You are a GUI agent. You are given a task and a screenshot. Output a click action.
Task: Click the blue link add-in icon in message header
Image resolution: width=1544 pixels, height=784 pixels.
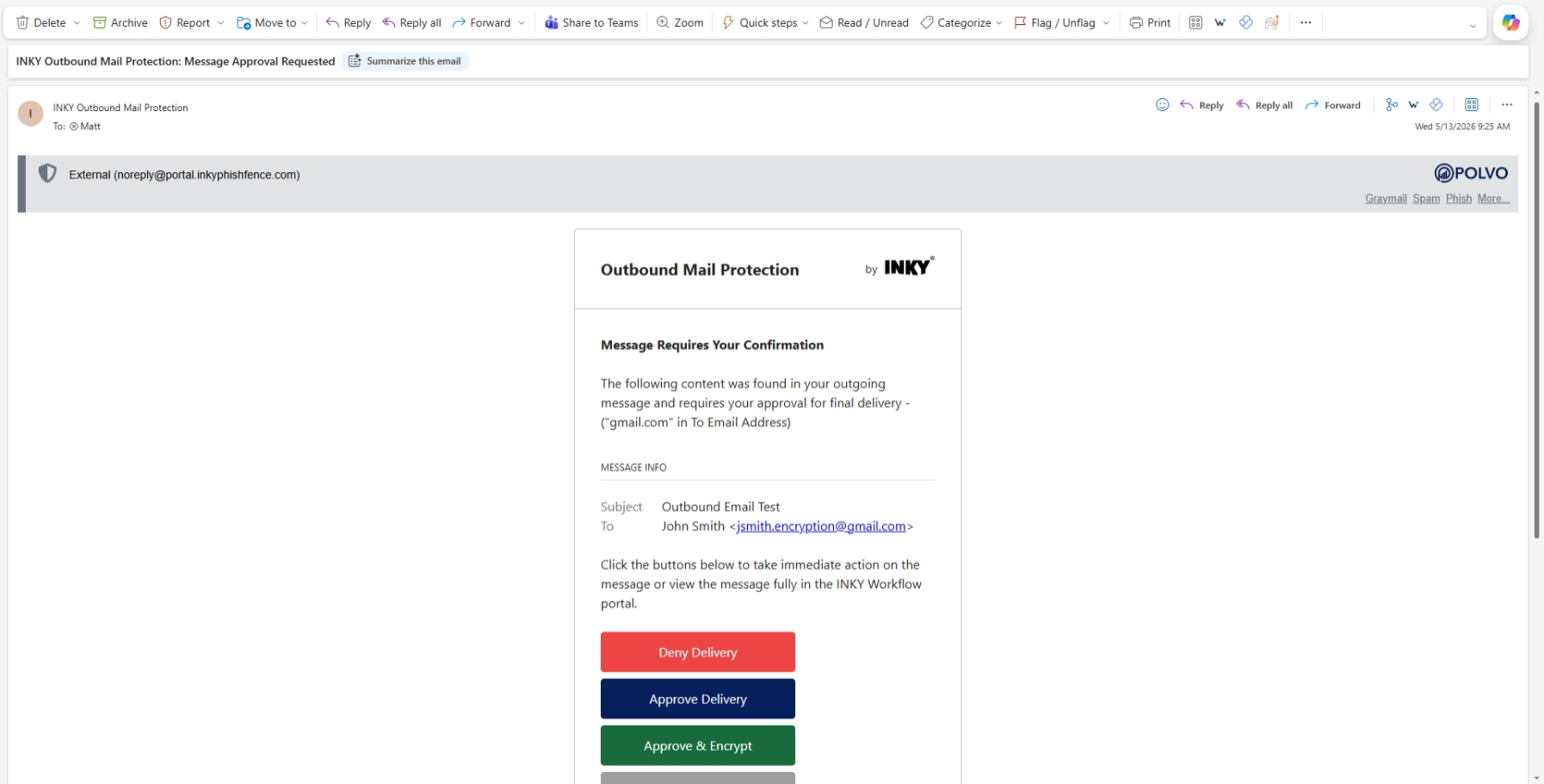coord(1436,105)
